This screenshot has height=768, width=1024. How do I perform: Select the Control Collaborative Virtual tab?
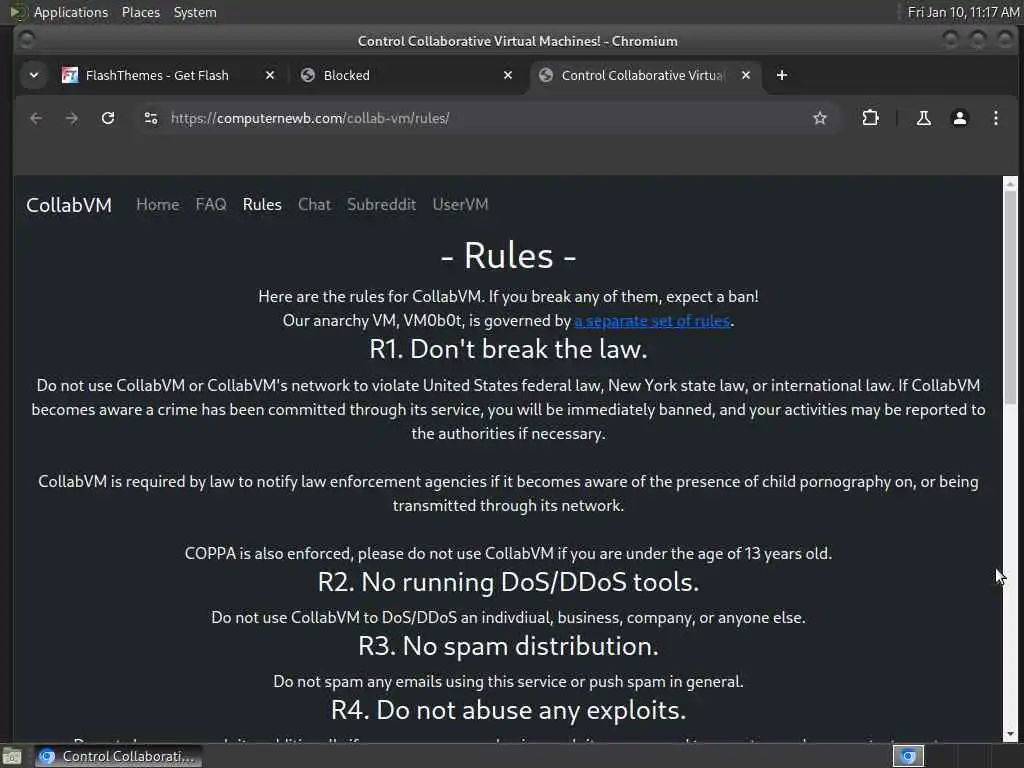click(x=643, y=75)
